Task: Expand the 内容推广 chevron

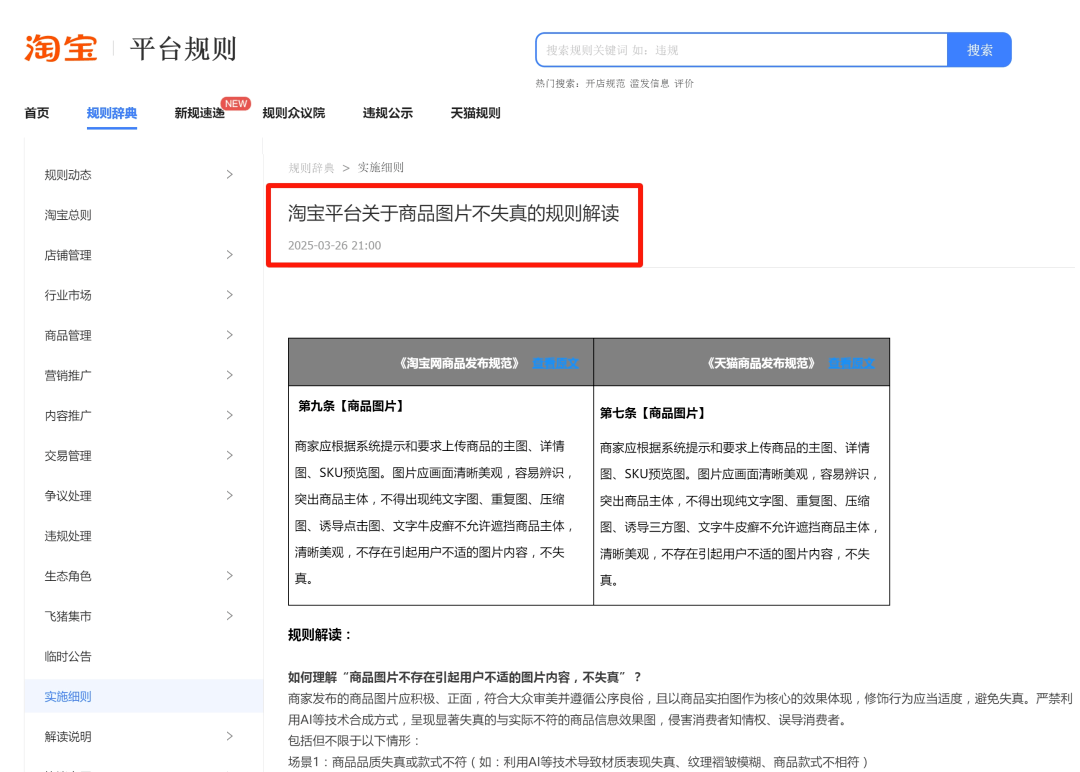Action: 229,415
